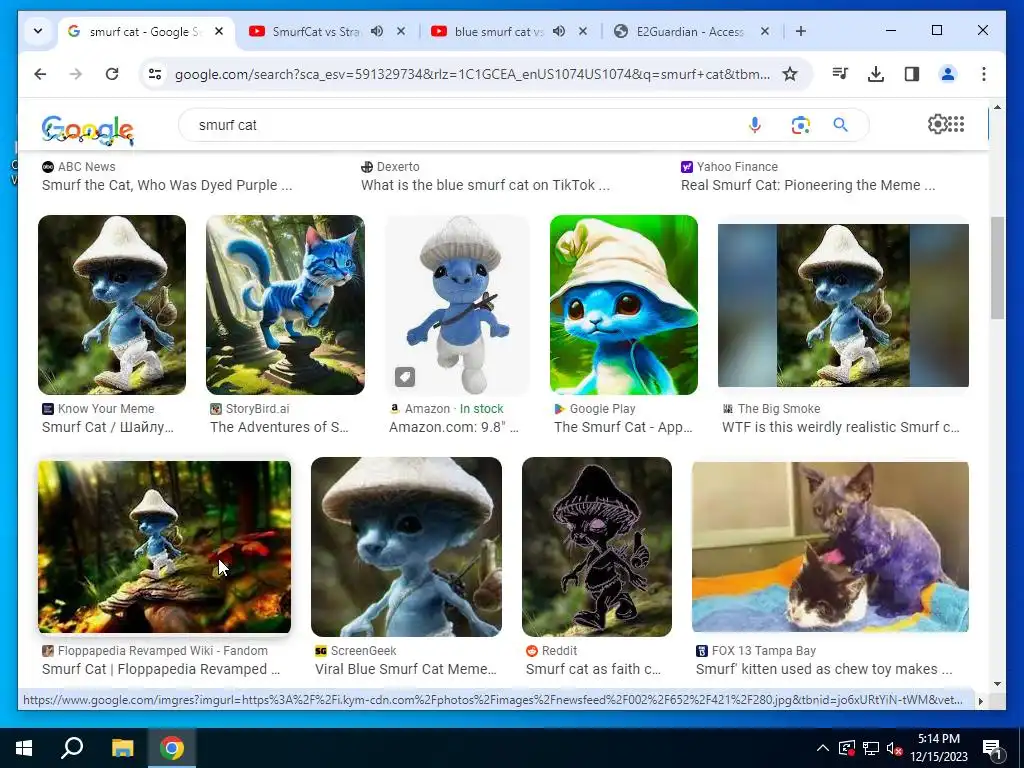
Task: Open File Explorer from taskbar
Action: (x=122, y=748)
